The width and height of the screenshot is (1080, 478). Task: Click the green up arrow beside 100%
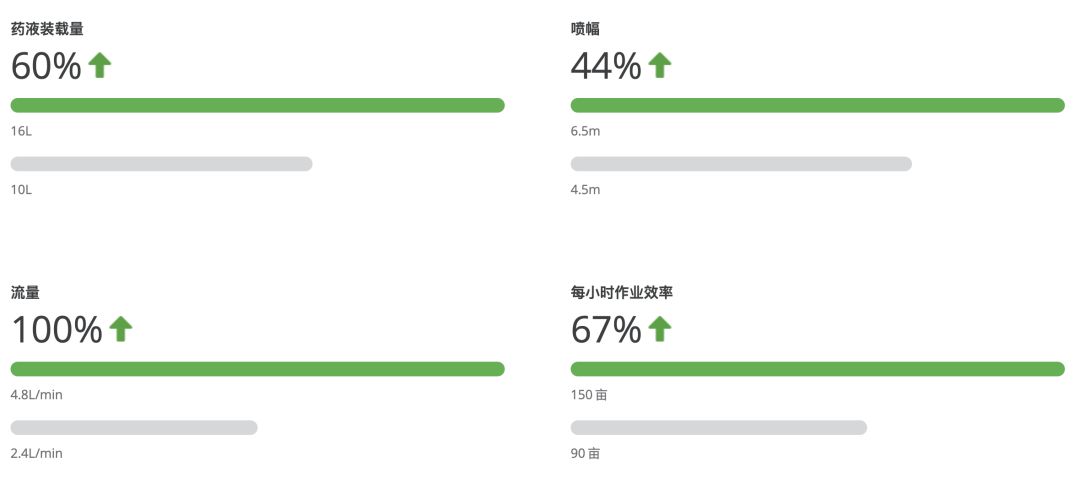point(120,329)
